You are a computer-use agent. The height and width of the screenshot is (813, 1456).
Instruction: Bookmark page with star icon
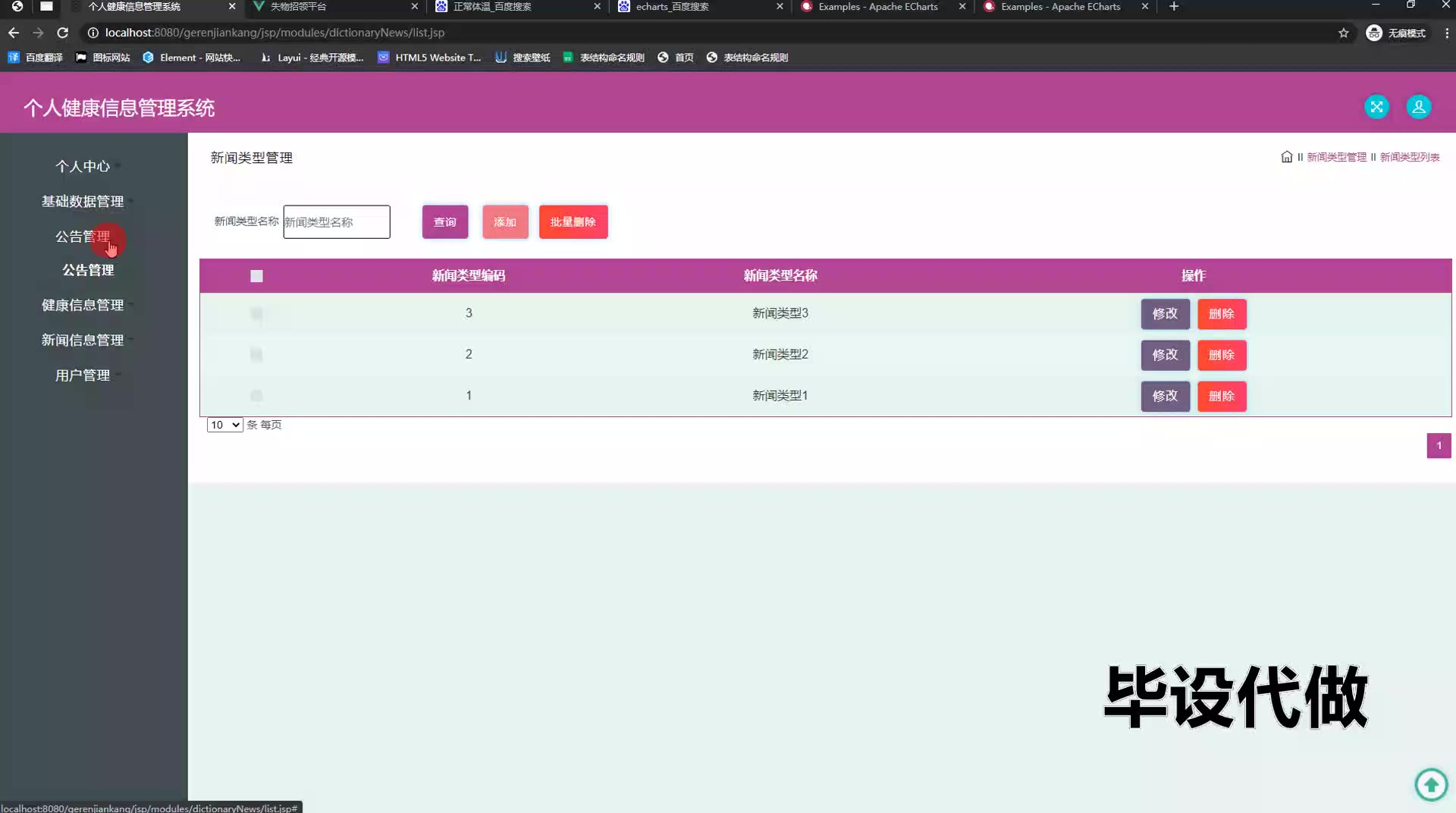tap(1343, 33)
